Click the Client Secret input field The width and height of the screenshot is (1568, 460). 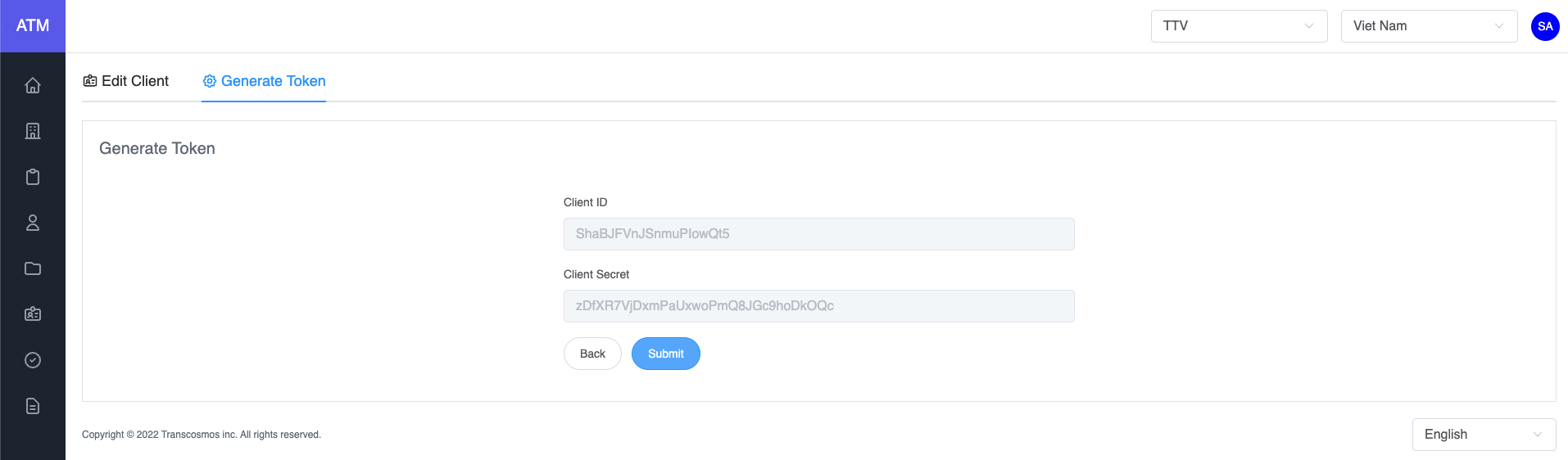(818, 306)
